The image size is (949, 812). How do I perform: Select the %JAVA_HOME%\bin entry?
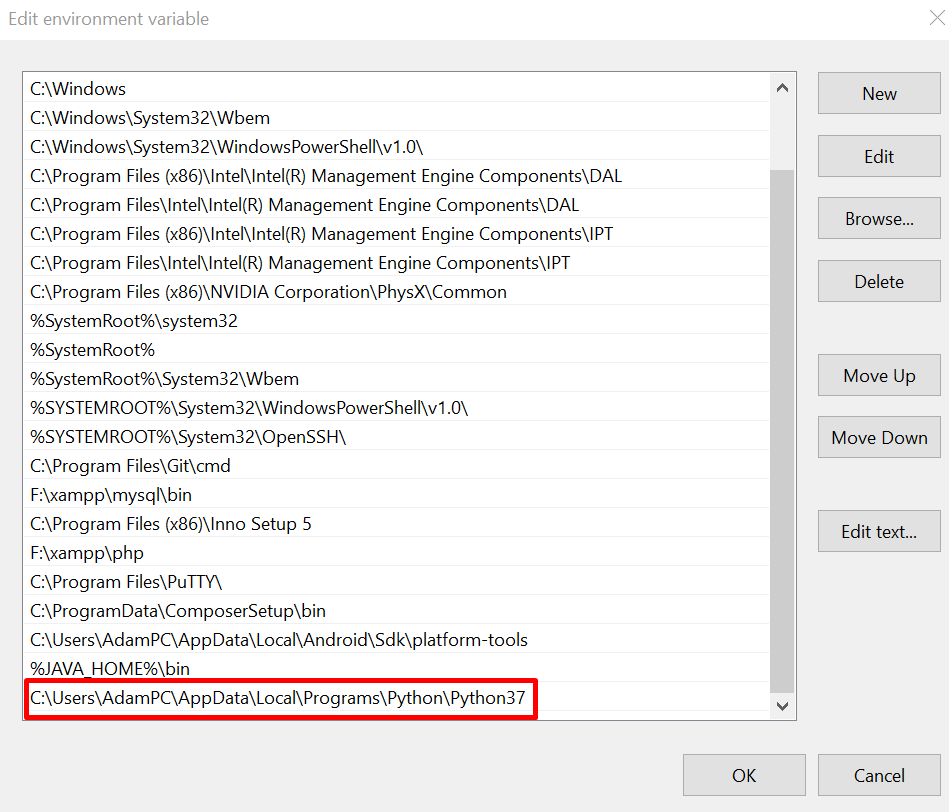tap(200, 668)
